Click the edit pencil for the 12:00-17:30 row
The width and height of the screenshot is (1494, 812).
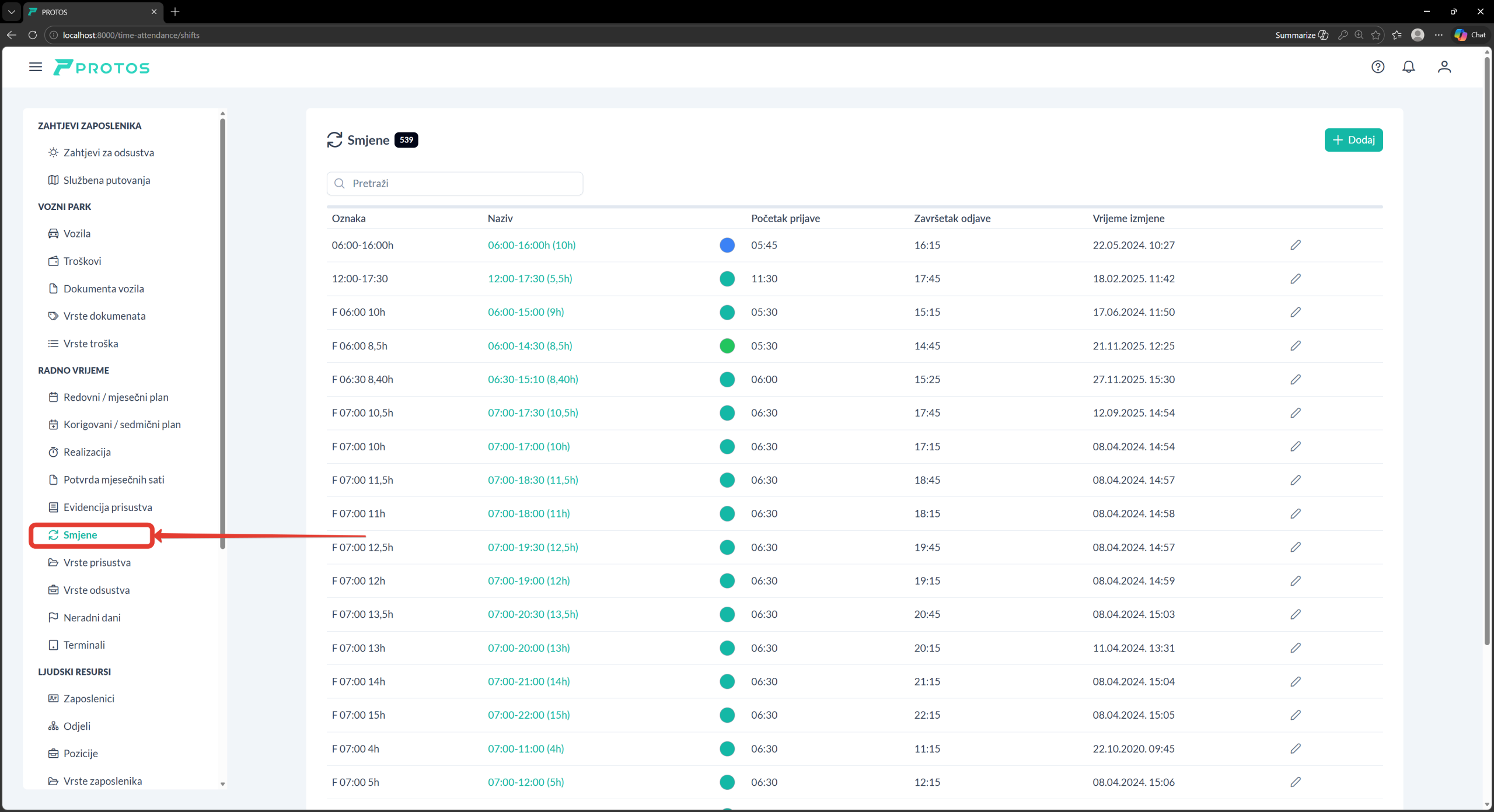tap(1295, 279)
